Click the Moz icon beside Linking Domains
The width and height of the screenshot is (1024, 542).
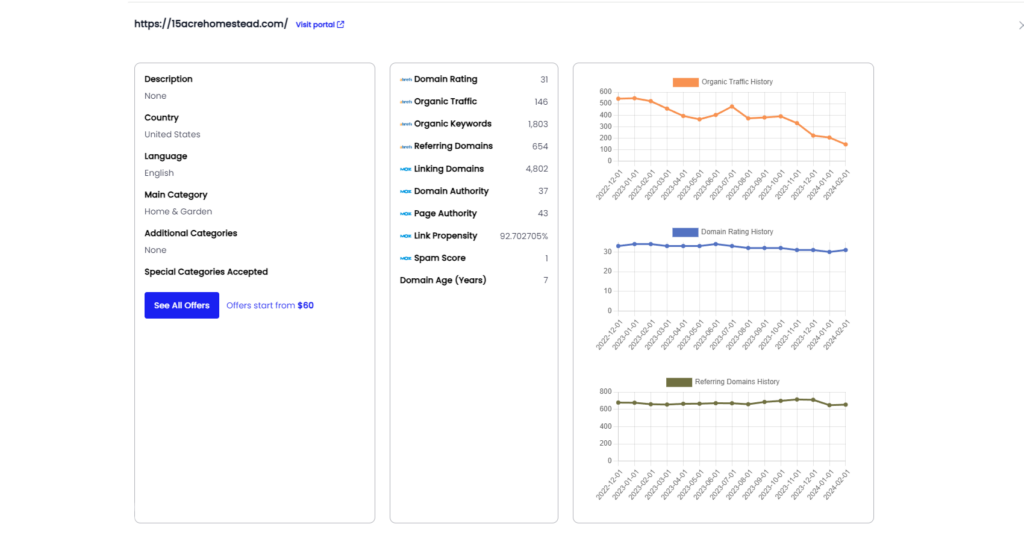406,169
